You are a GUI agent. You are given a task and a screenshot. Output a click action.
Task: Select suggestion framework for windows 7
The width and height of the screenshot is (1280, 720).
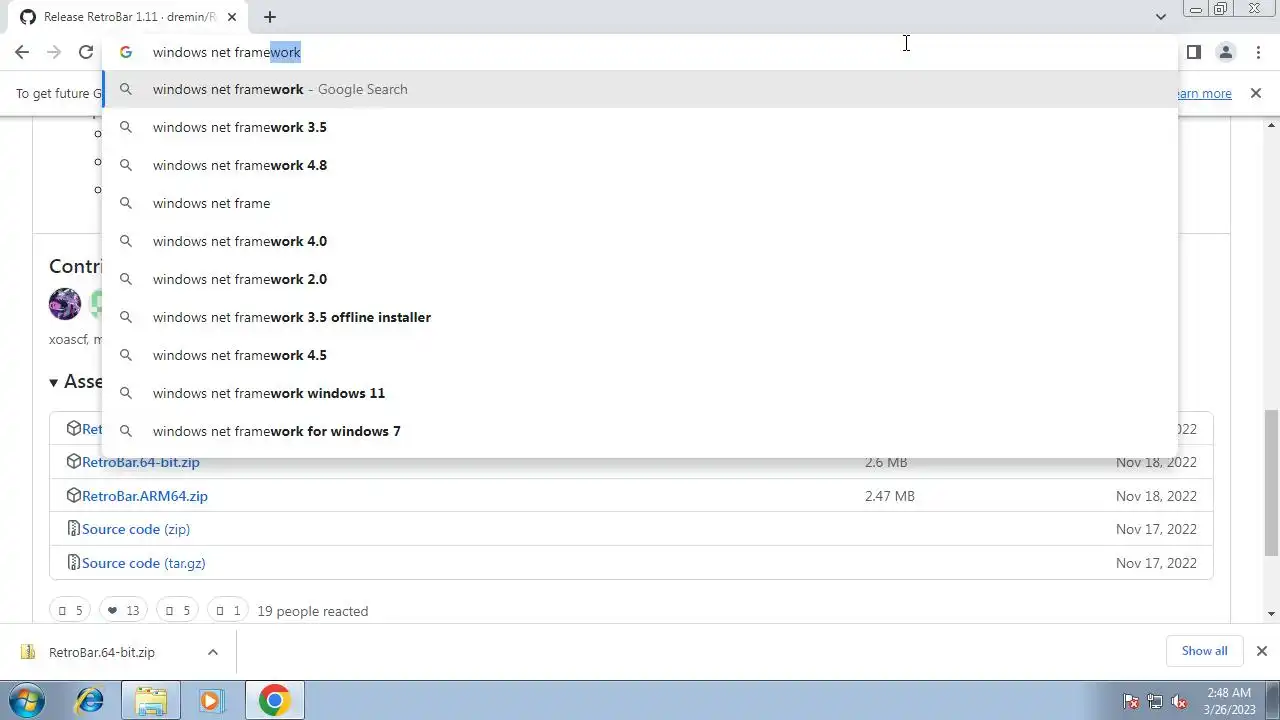(640, 431)
